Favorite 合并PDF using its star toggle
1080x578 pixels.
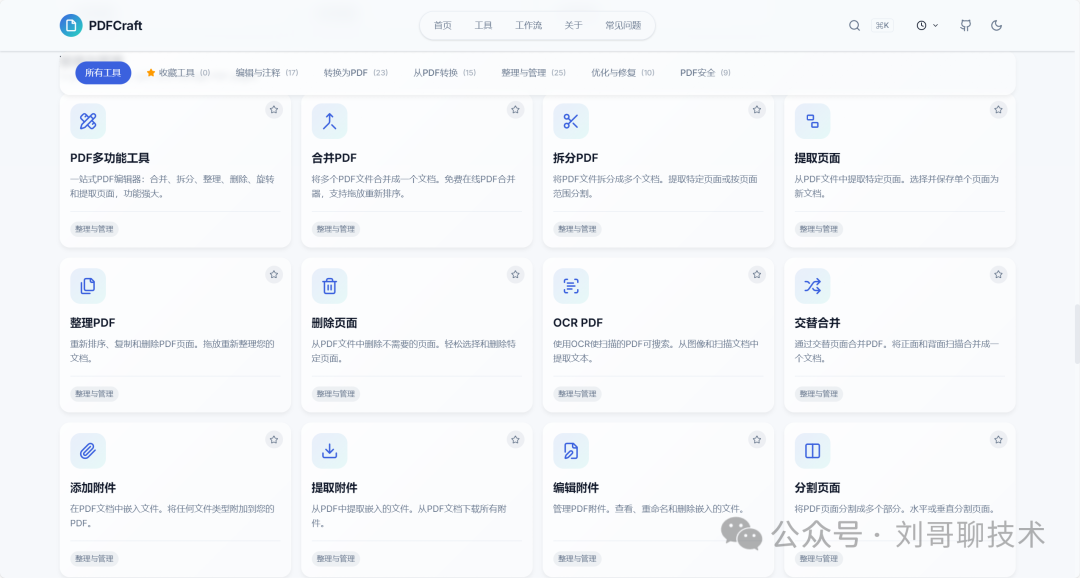click(x=515, y=110)
